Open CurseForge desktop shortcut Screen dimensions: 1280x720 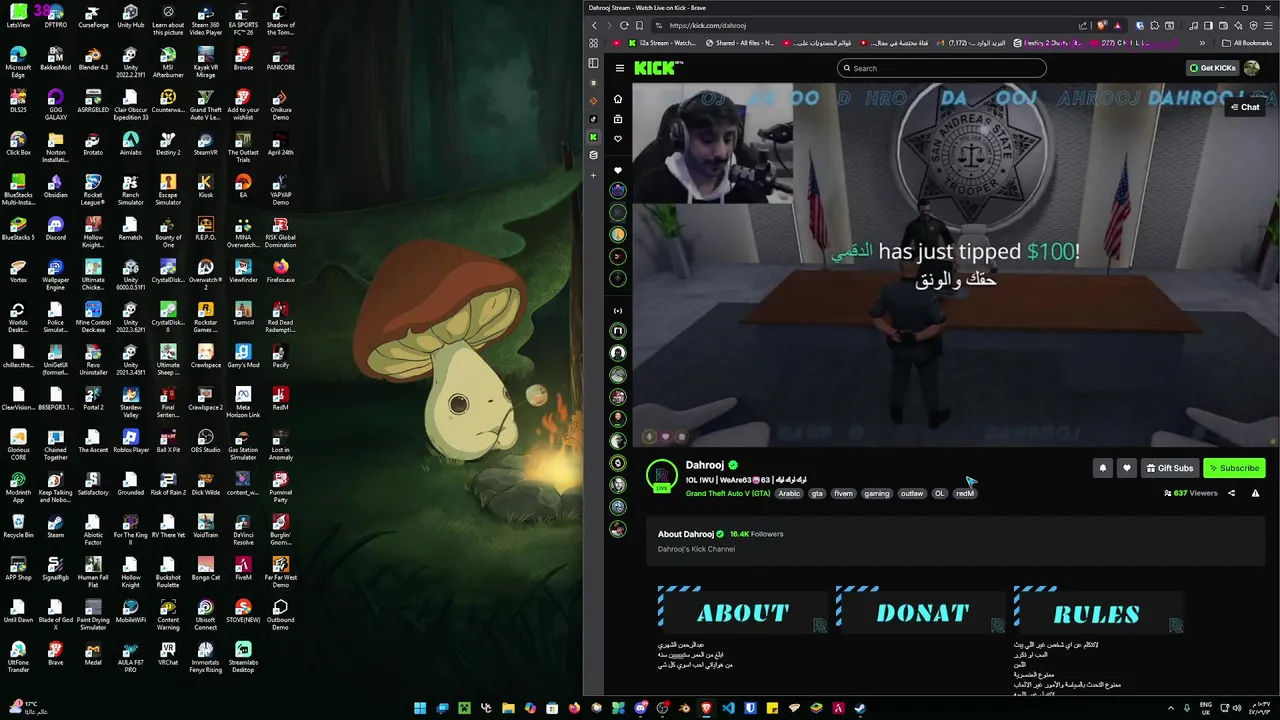[x=93, y=16]
